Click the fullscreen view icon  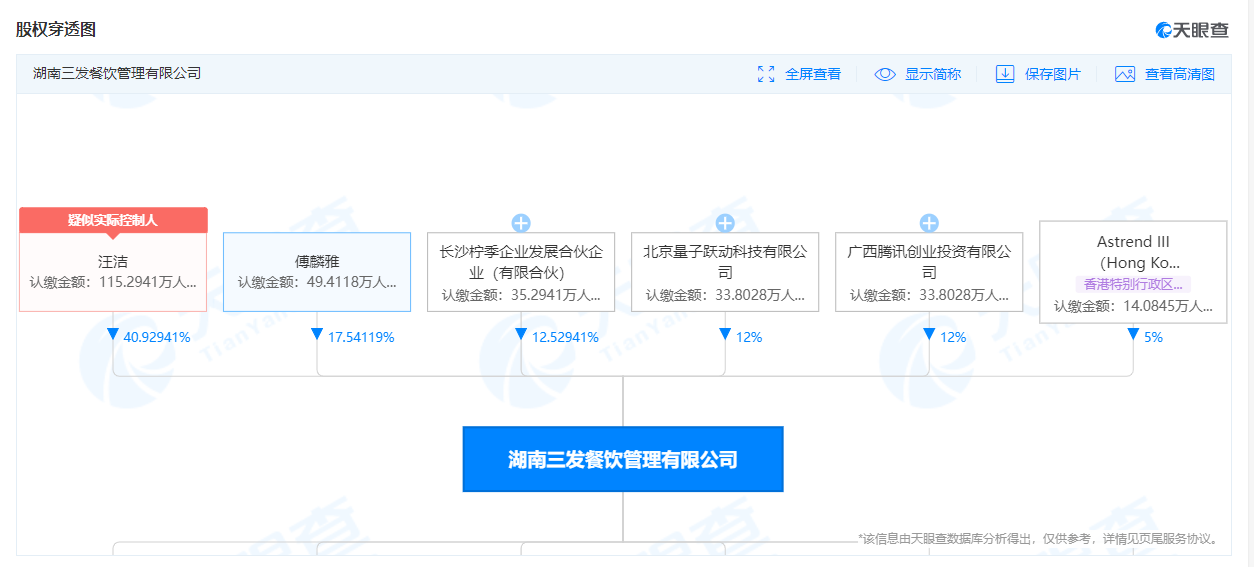(x=767, y=74)
